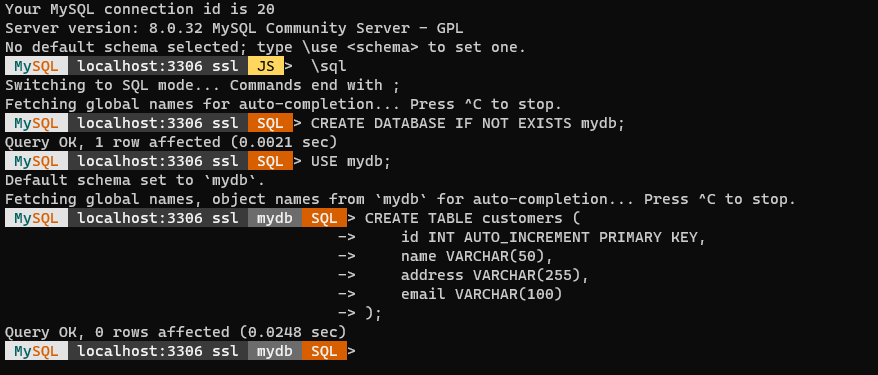Click MySQL badge on the CREATE DATABASE line

tap(36, 123)
